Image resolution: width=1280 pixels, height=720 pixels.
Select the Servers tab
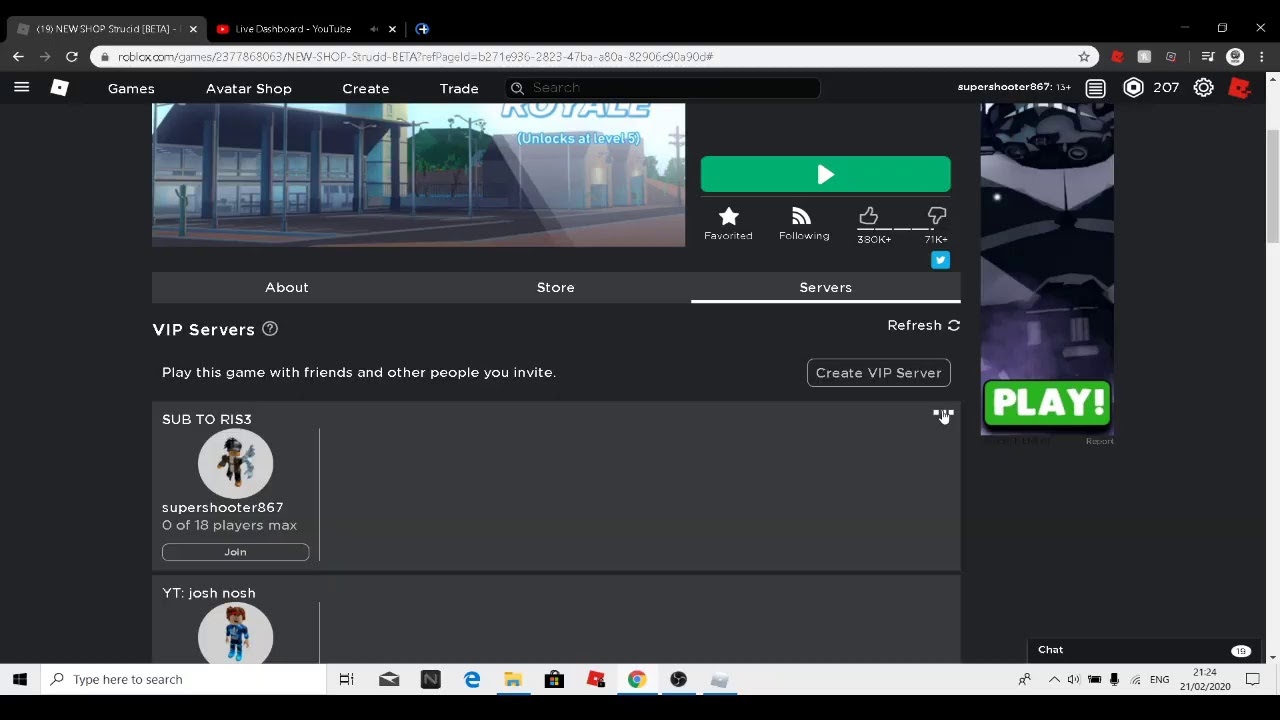pyautogui.click(x=825, y=287)
